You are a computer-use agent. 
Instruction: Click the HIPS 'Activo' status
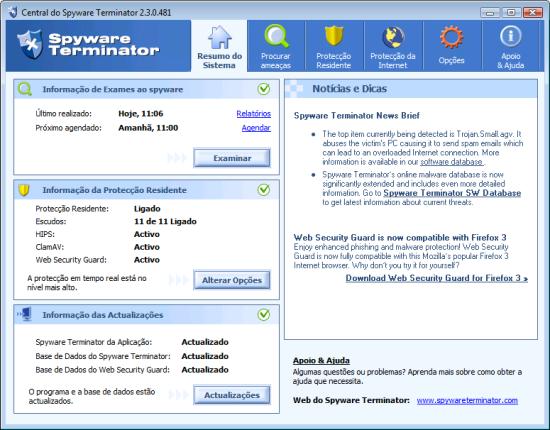(147, 234)
